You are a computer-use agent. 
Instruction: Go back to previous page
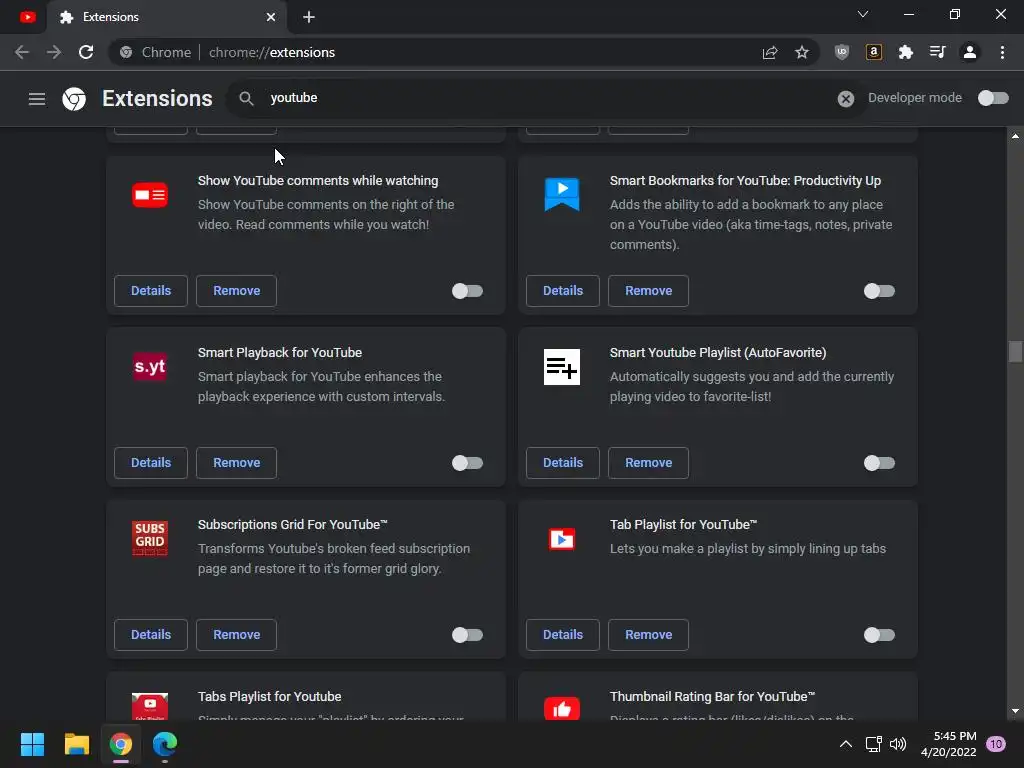point(22,52)
